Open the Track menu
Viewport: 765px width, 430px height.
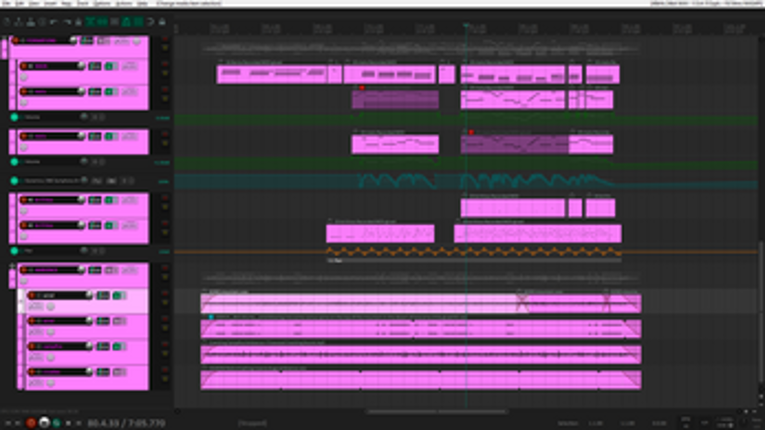pyautogui.click(x=83, y=3)
